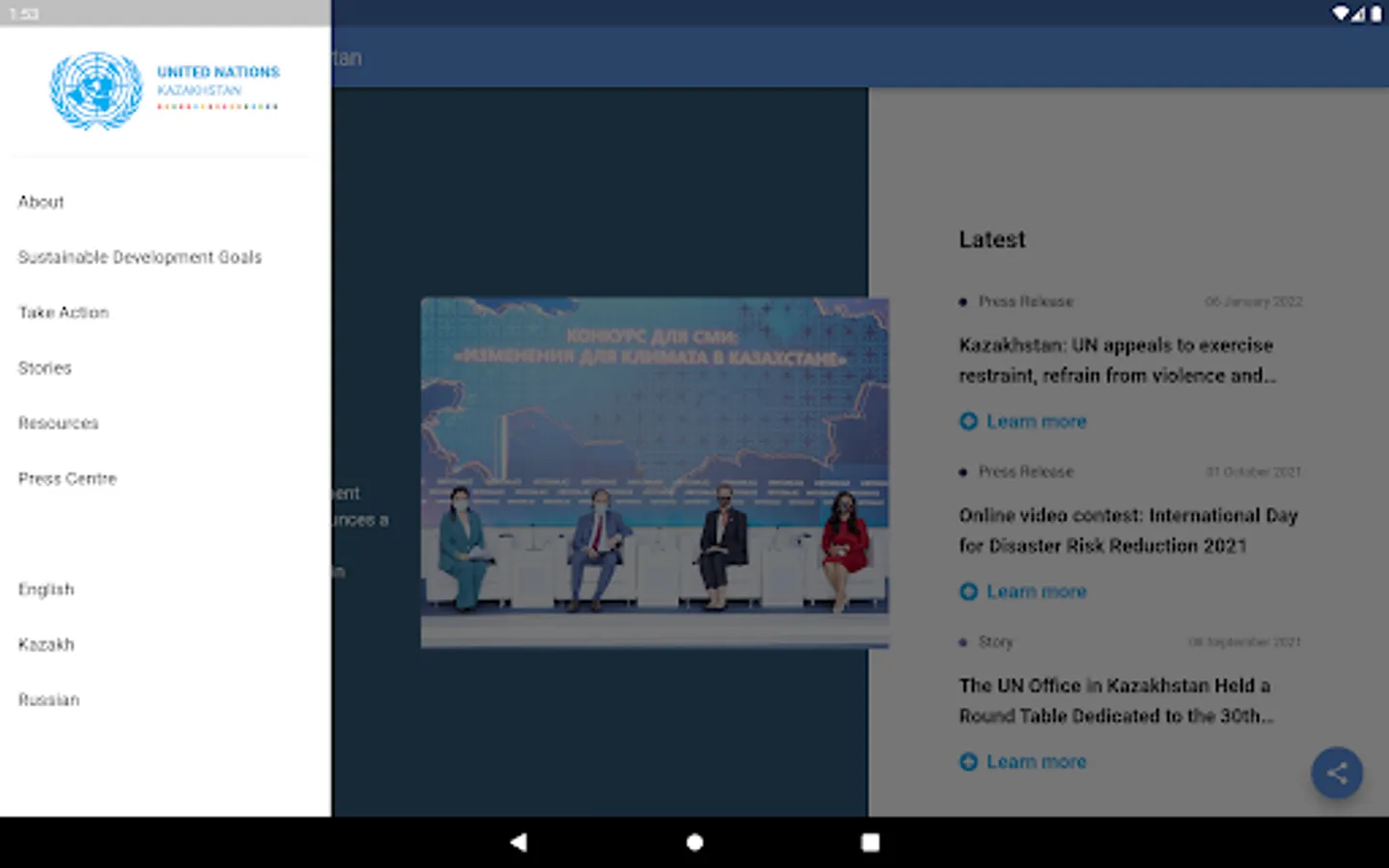Click the 01 October 2021 date label
Image resolution: width=1389 pixels, height=868 pixels.
coord(1253,472)
